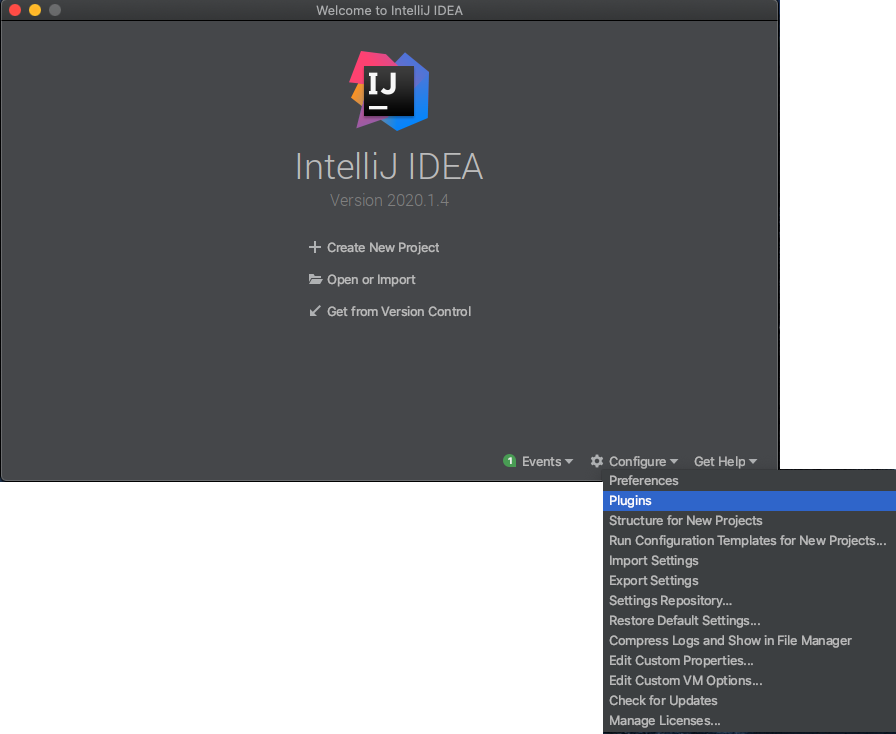The height and width of the screenshot is (734, 896).
Task: Open Run Configuration Templates for New Projects
Action: point(749,540)
